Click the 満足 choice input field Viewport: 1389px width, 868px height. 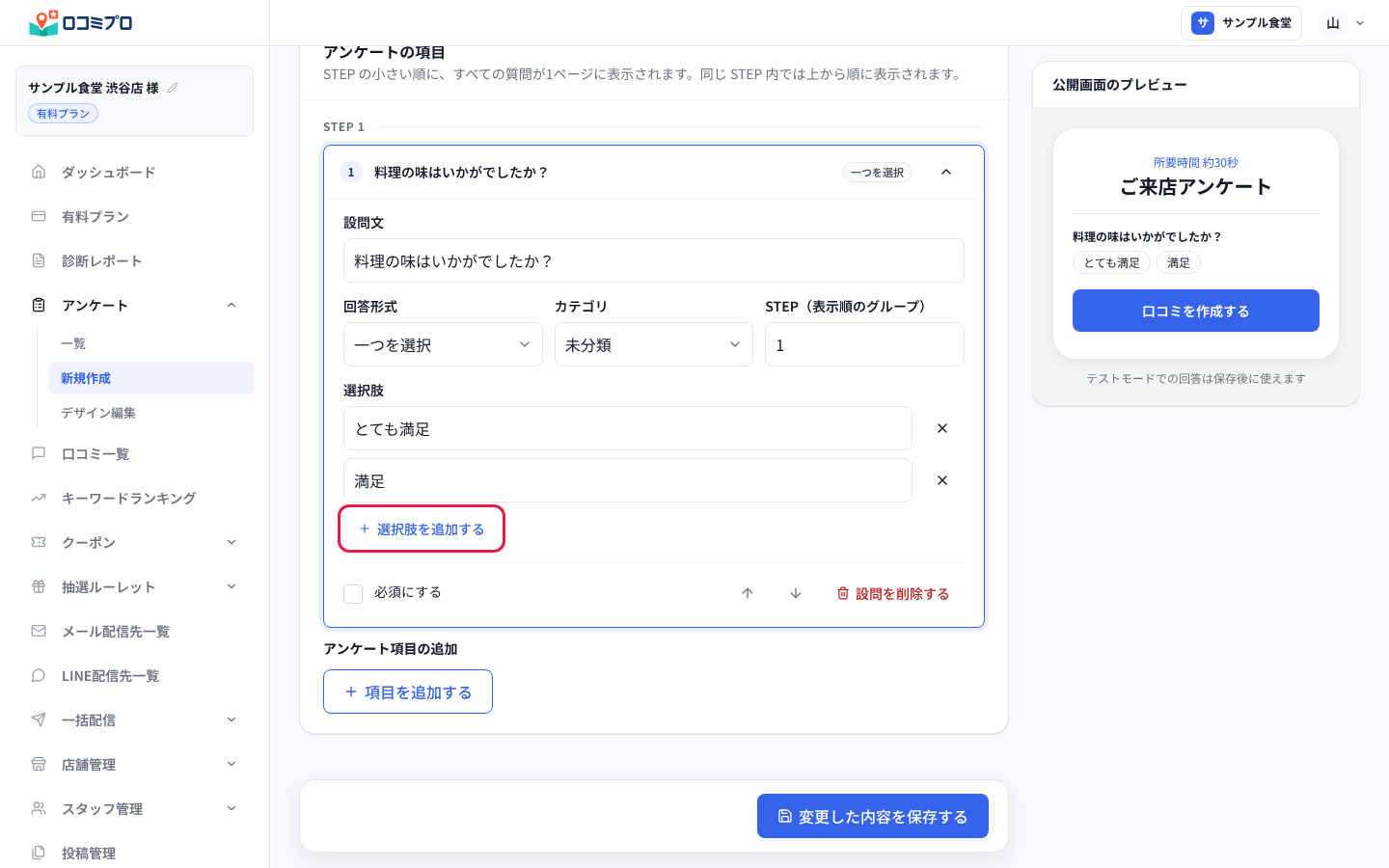[628, 480]
